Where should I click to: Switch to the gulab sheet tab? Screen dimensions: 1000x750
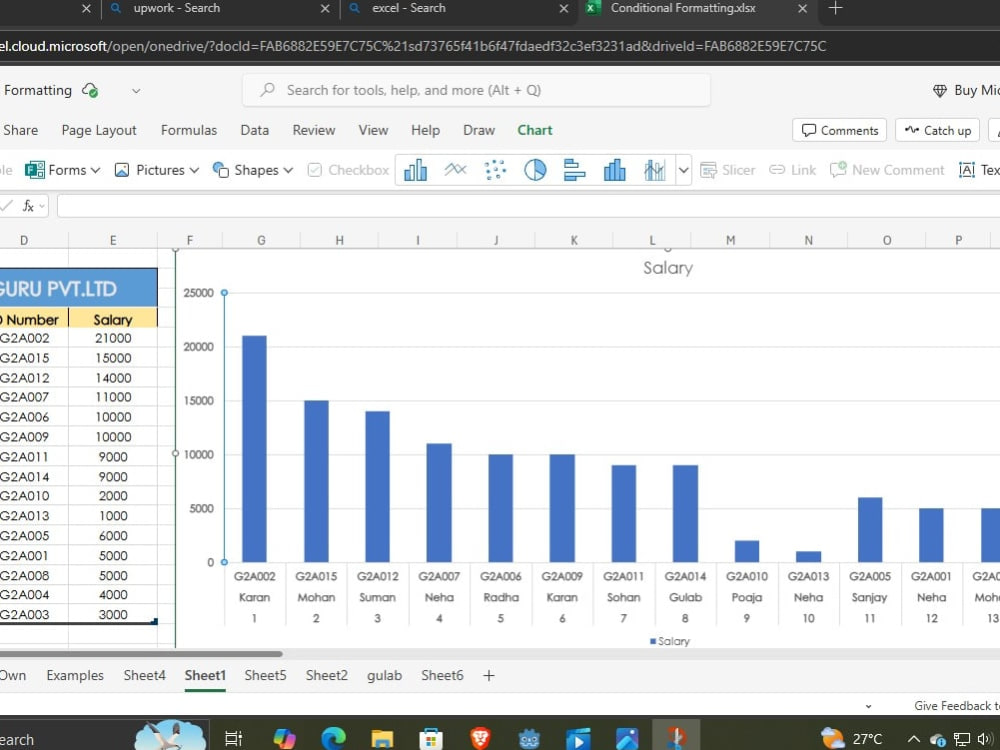(385, 675)
